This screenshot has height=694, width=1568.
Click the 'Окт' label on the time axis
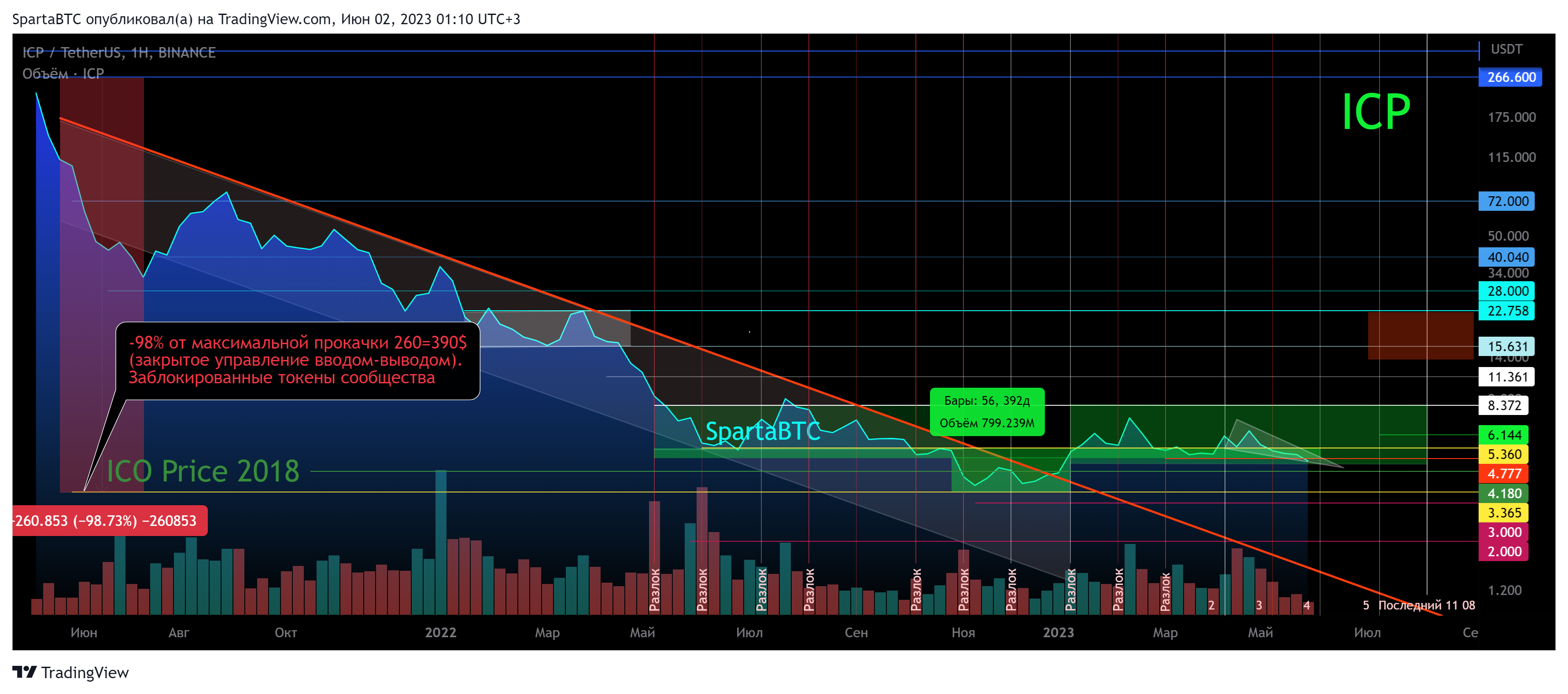[286, 632]
